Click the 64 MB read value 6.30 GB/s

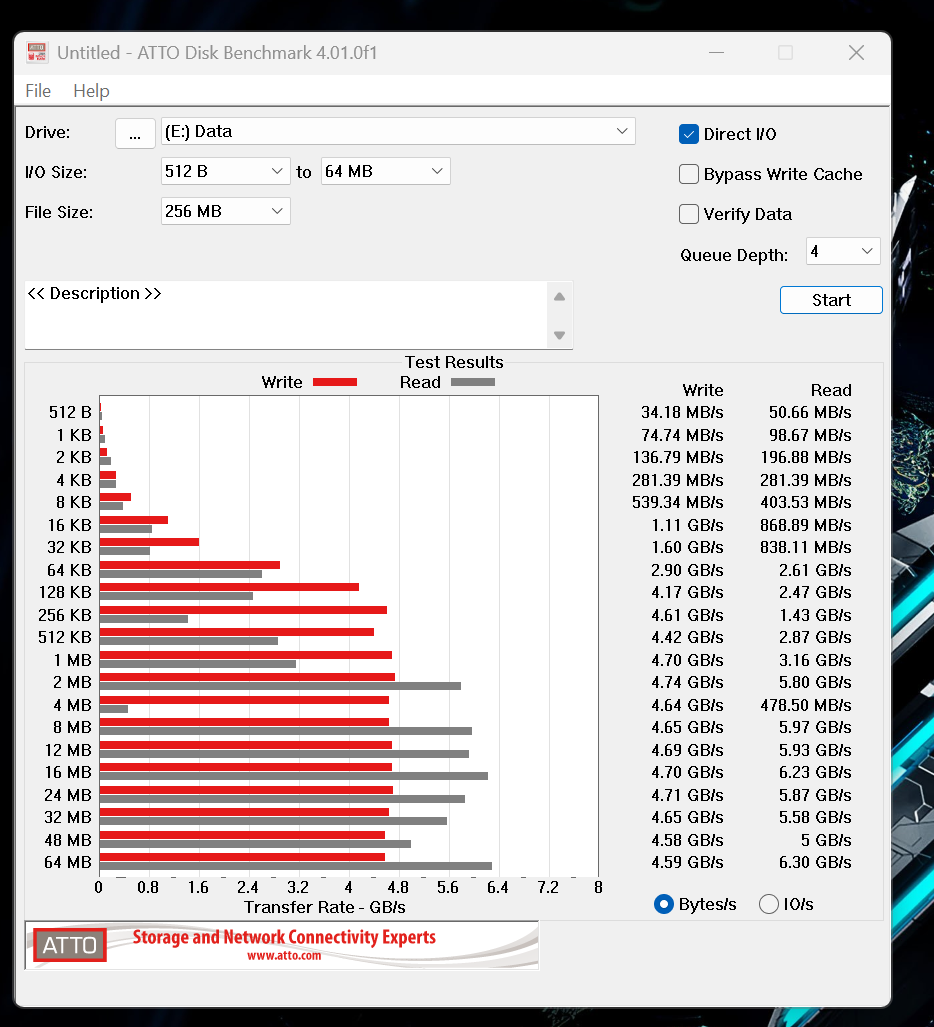pyautogui.click(x=815, y=863)
